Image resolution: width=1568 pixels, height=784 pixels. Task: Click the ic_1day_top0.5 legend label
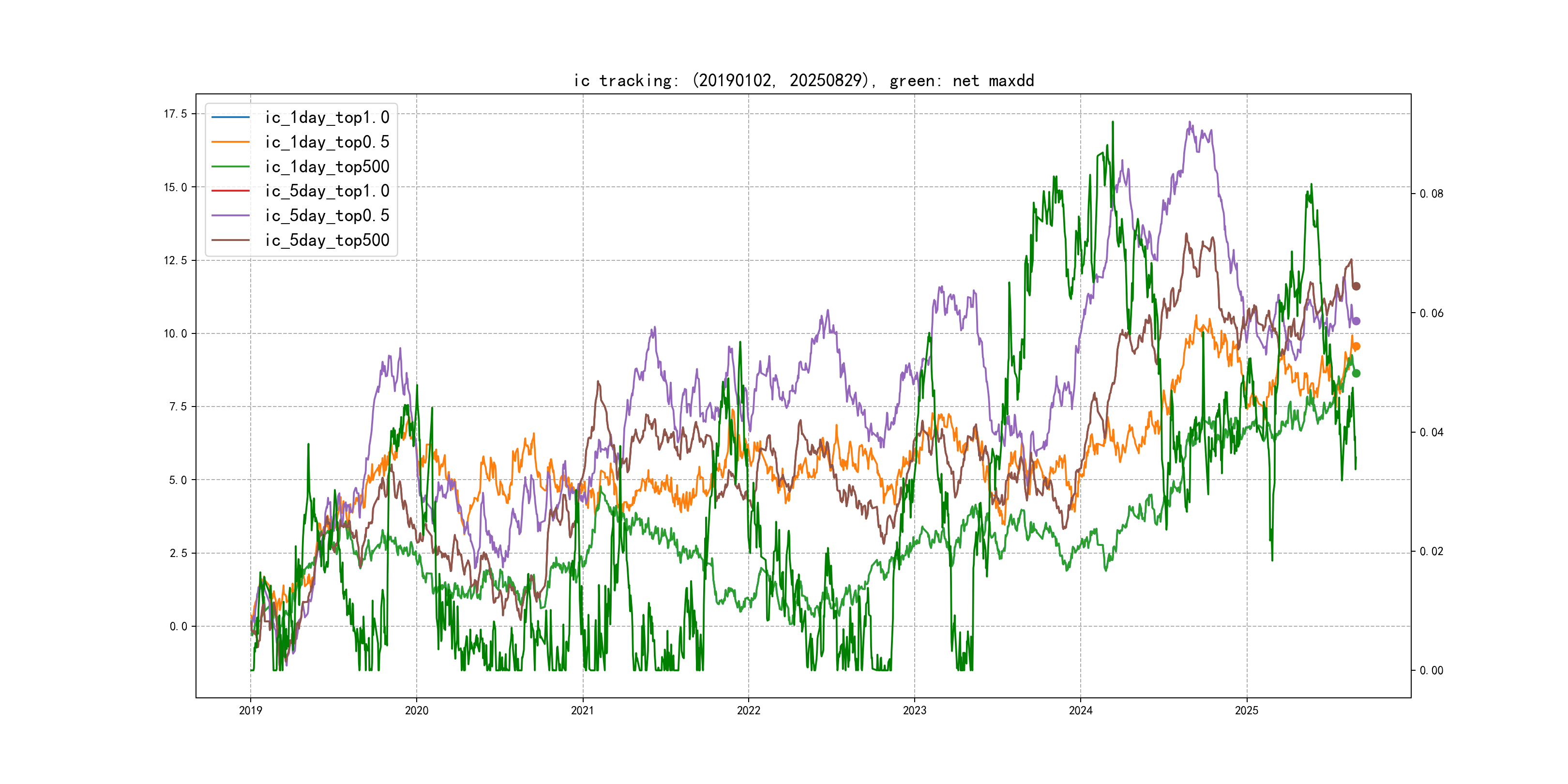click(x=327, y=142)
